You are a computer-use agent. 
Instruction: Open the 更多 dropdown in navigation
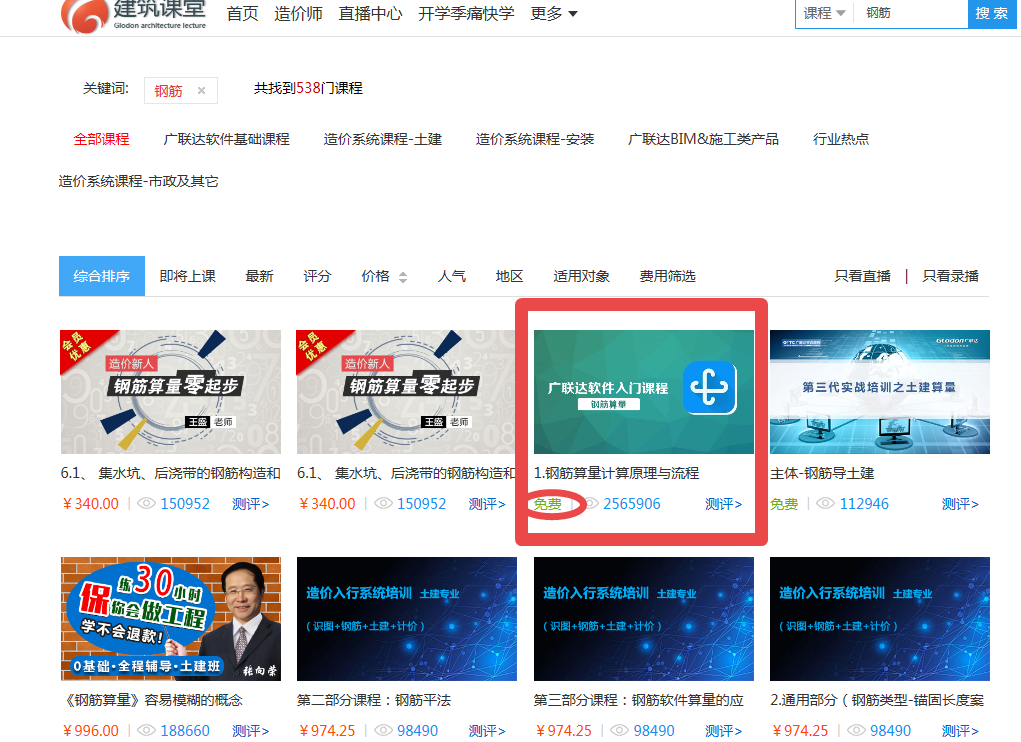554,14
